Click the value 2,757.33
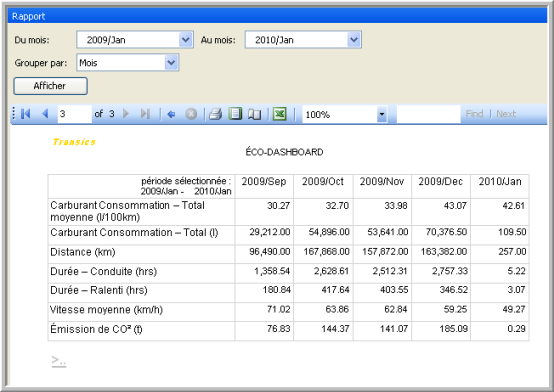 (449, 271)
